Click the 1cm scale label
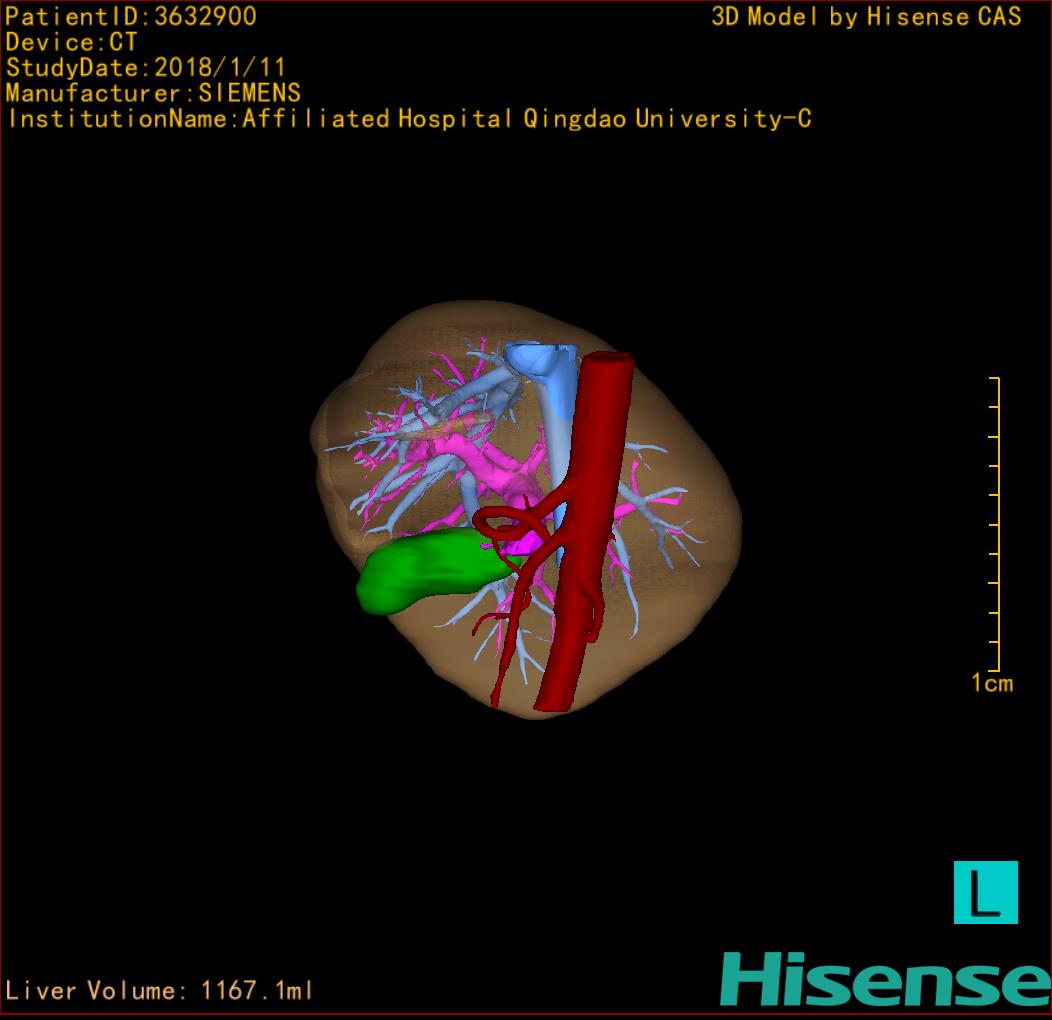This screenshot has height=1020, width=1052. 991,684
